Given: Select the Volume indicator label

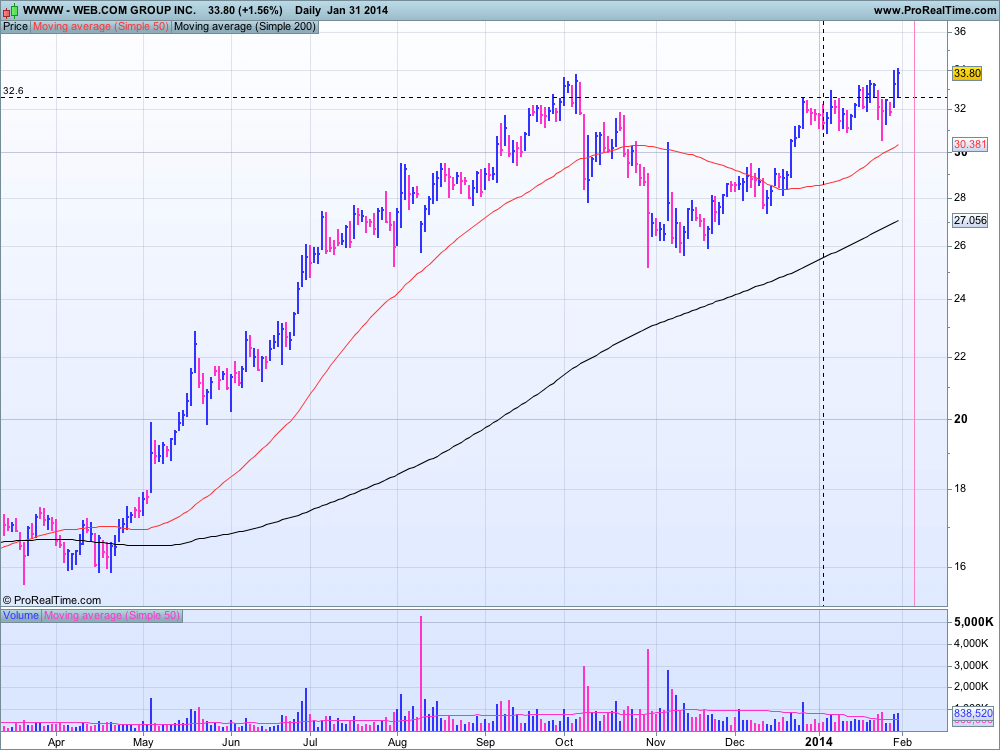Looking at the screenshot, I should coord(21,615).
